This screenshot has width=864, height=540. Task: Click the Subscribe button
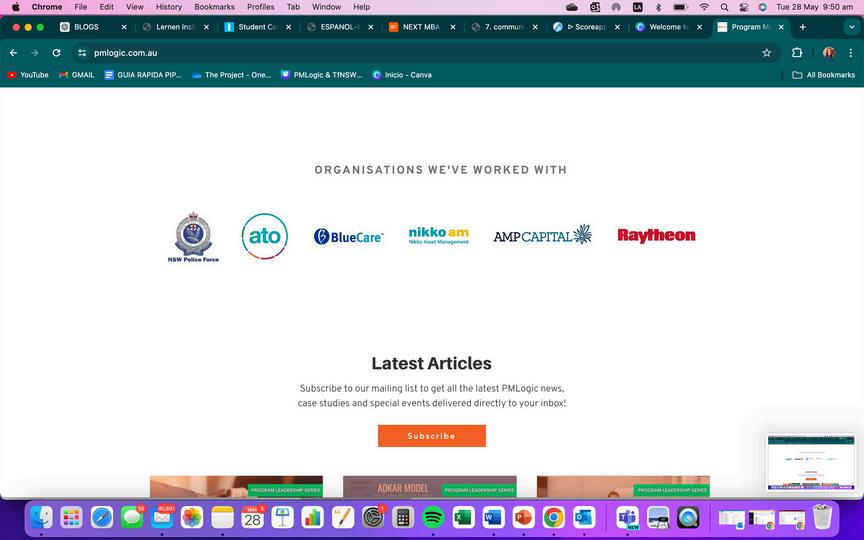click(x=431, y=436)
